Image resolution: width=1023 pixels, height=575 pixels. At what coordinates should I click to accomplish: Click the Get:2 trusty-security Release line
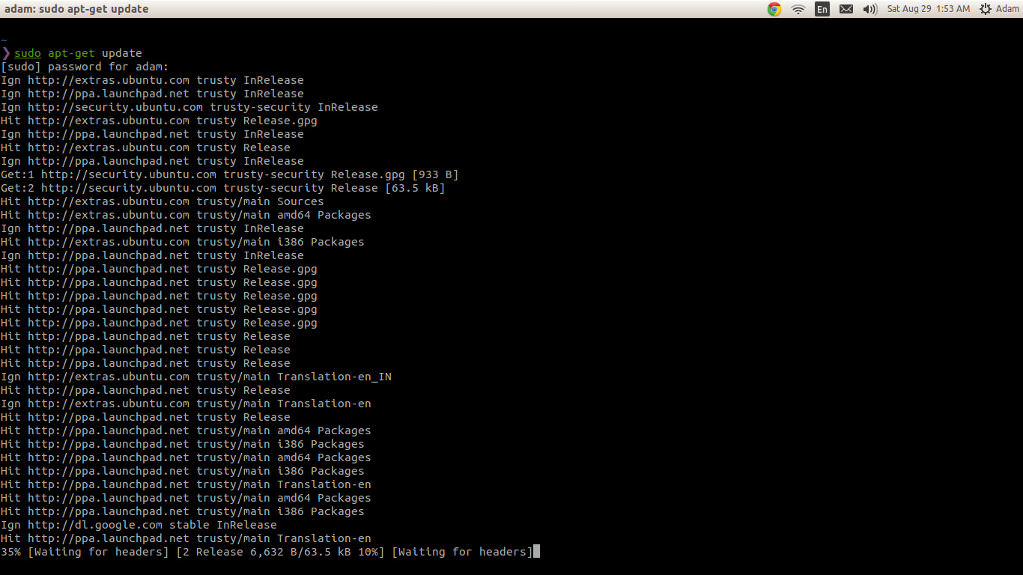point(222,188)
